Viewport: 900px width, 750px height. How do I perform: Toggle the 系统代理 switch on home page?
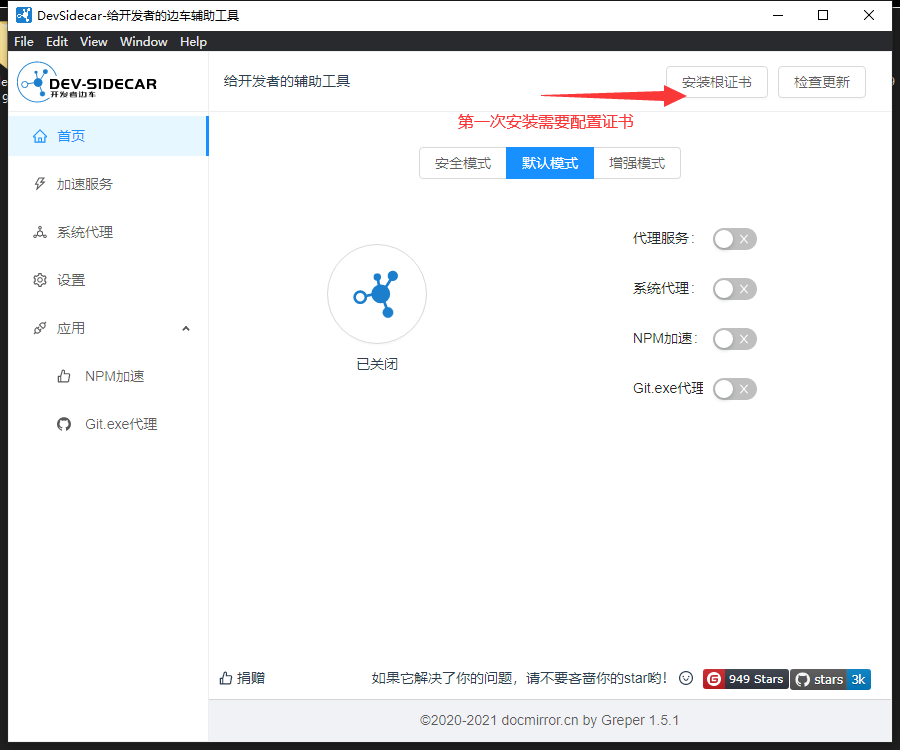pyautogui.click(x=735, y=289)
